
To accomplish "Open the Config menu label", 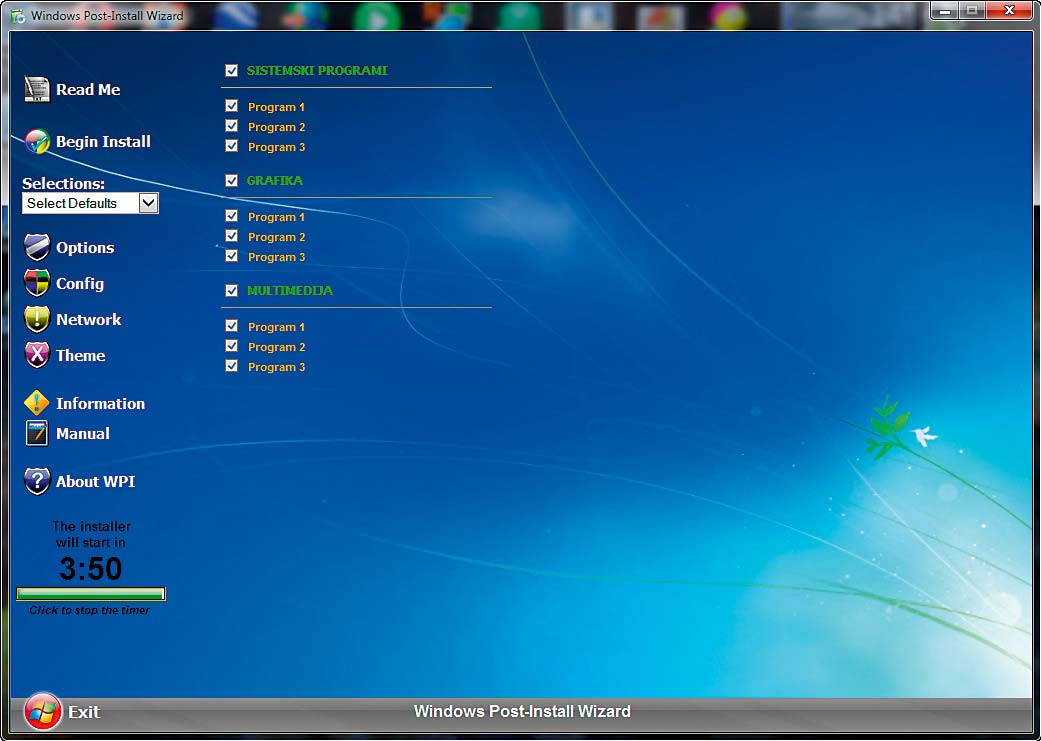I will coord(80,284).
